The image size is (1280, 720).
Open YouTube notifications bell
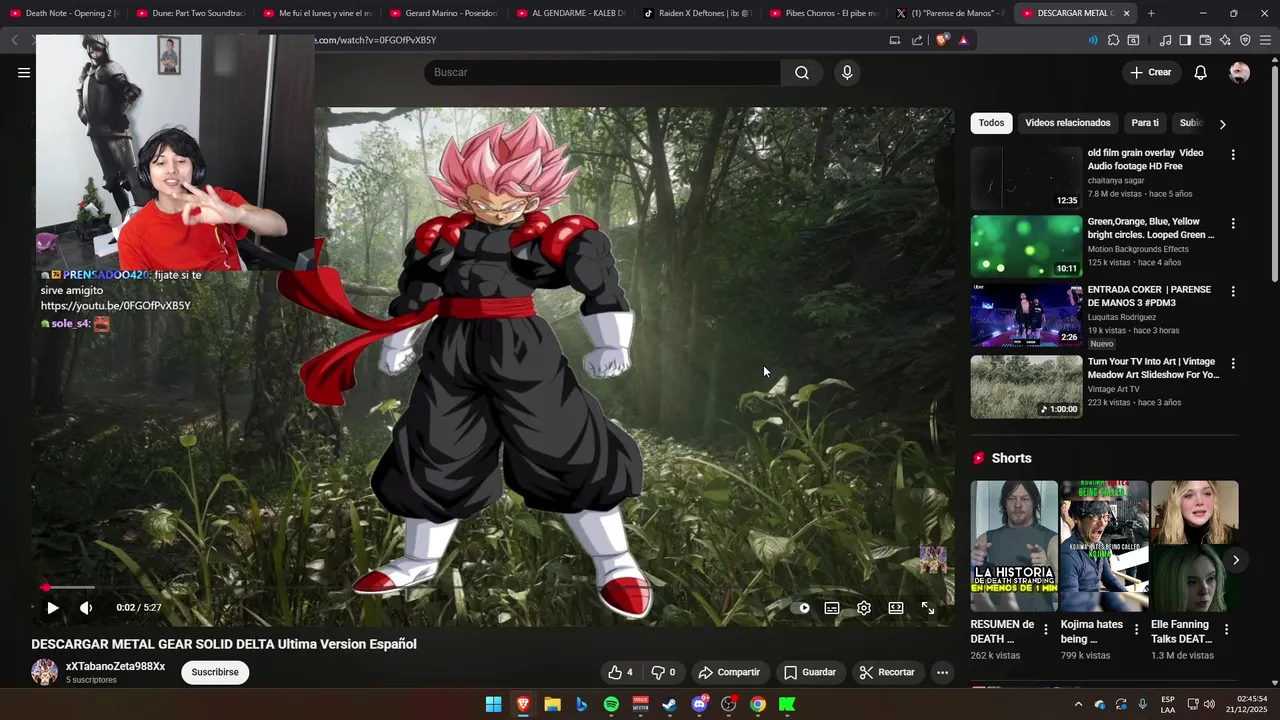(x=1201, y=72)
